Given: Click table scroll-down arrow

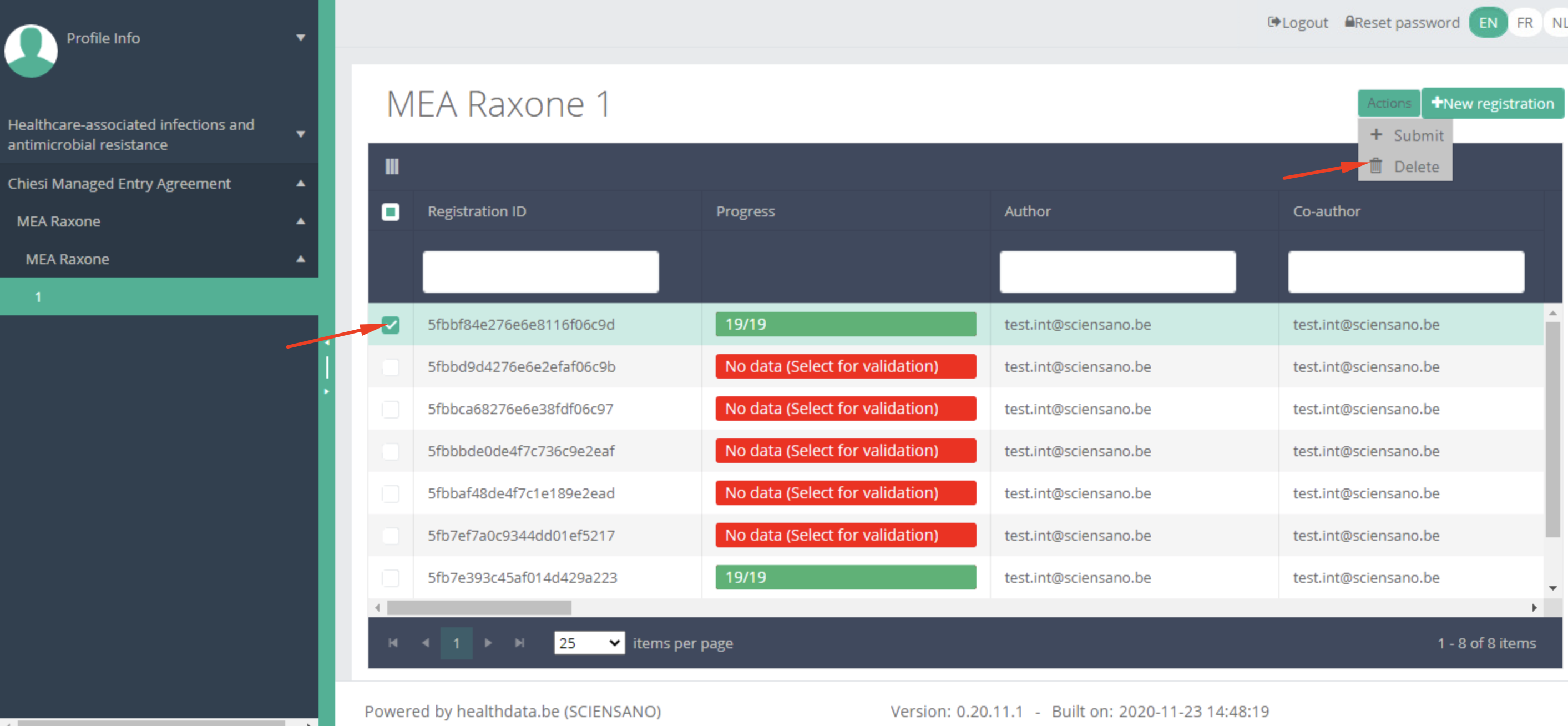Looking at the screenshot, I should (x=1553, y=588).
